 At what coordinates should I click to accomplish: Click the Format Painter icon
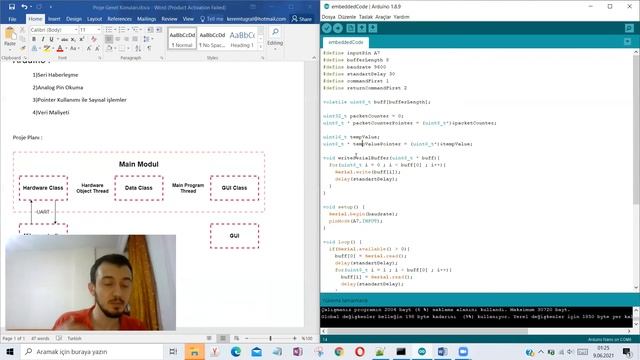22,49
